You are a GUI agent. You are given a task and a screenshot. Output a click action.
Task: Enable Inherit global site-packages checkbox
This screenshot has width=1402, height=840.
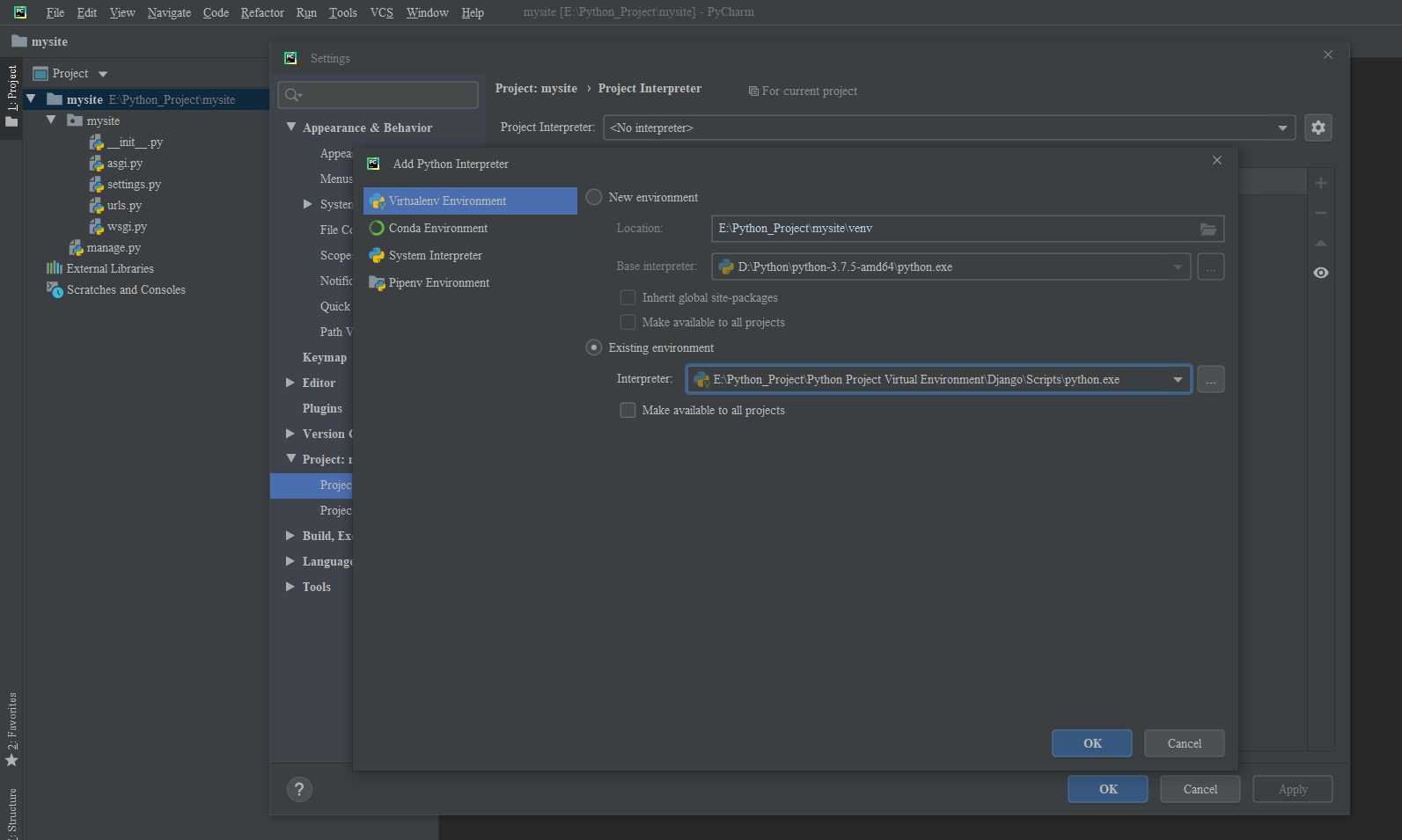[x=628, y=297]
